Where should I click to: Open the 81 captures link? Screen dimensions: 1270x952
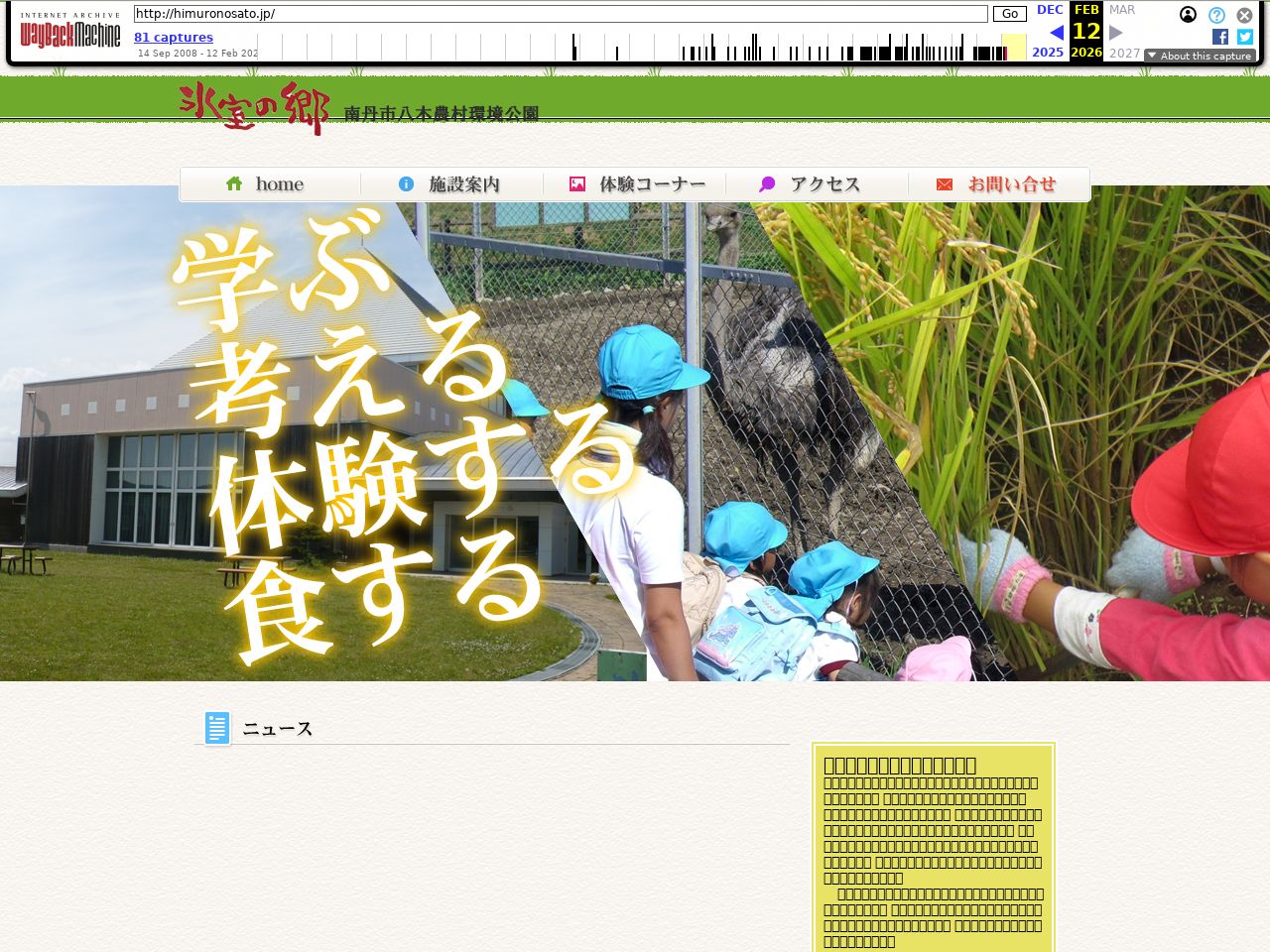(x=174, y=38)
